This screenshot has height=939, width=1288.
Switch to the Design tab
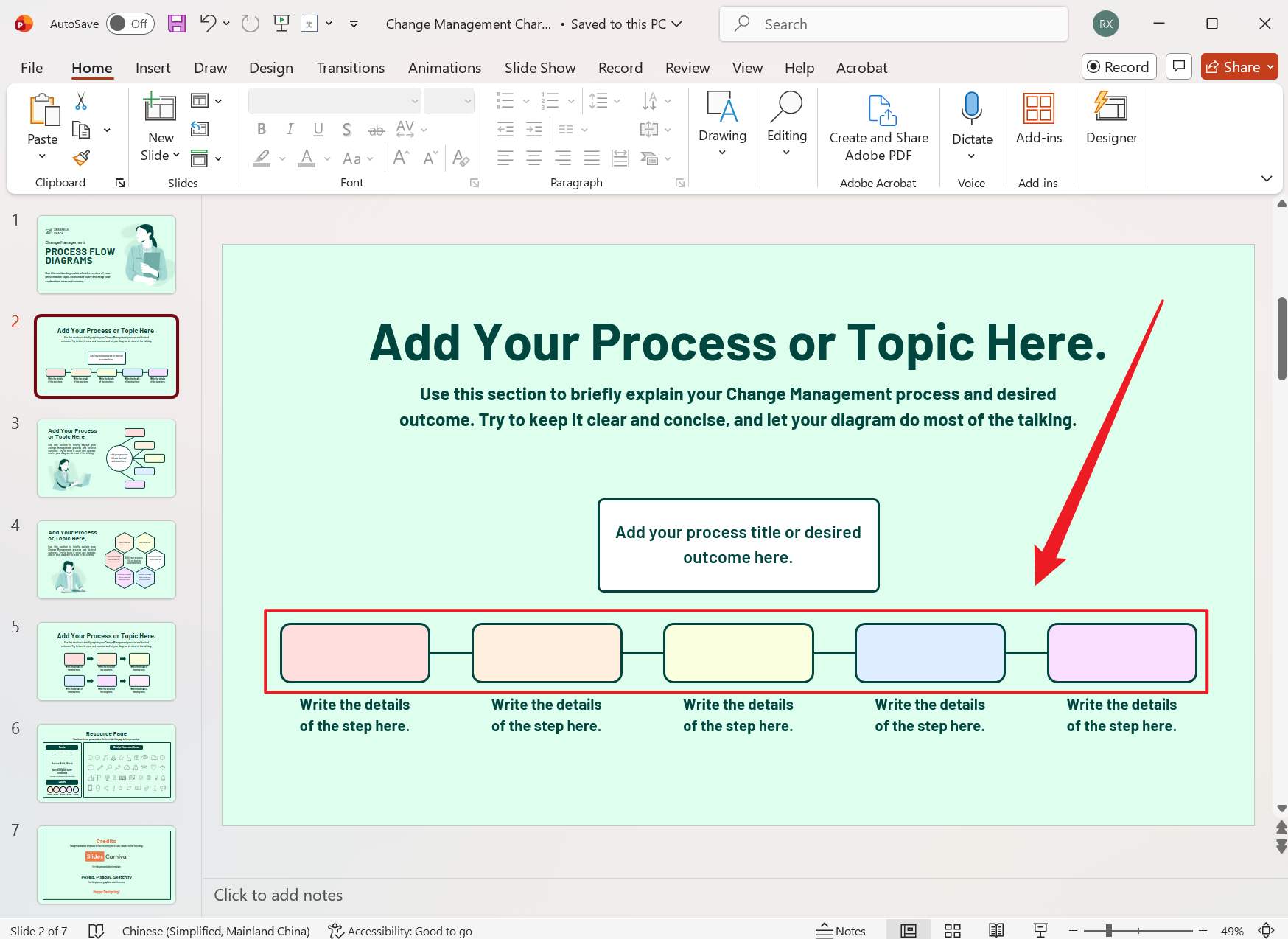[270, 68]
